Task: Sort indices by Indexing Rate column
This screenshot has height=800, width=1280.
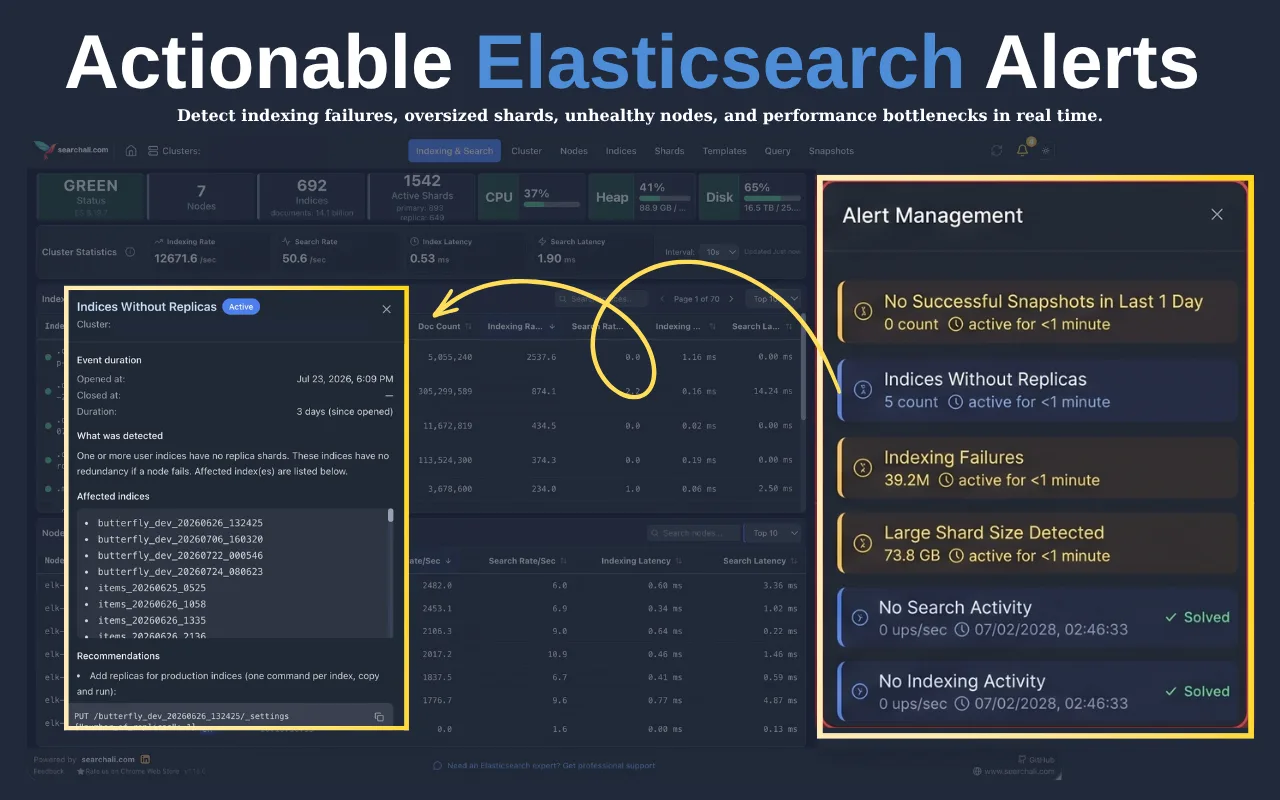Action: [521, 326]
